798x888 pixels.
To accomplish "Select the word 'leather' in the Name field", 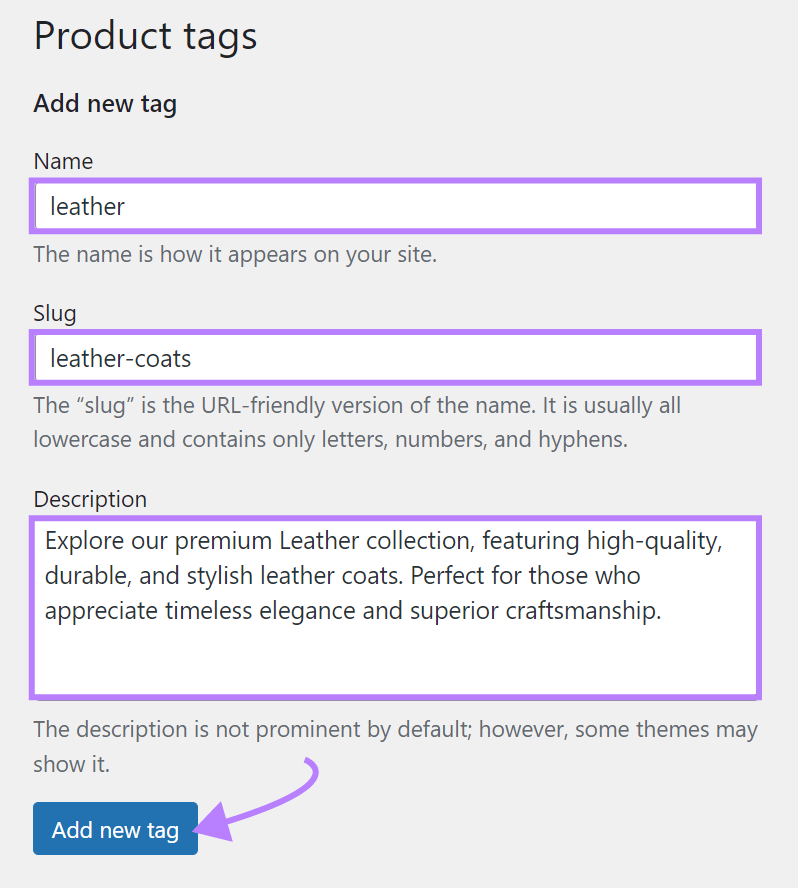I will coord(87,206).
